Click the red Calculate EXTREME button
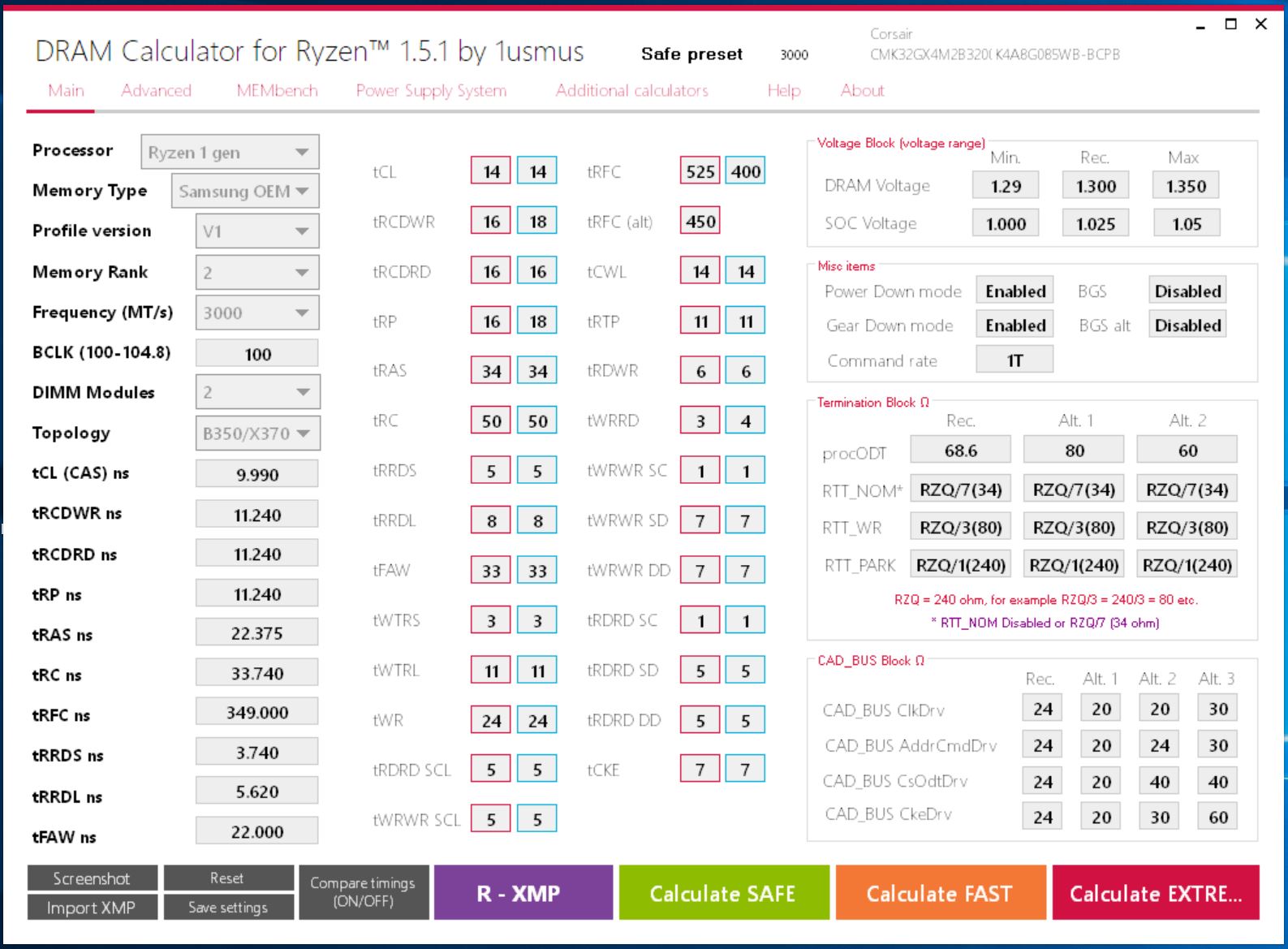 point(1156,893)
